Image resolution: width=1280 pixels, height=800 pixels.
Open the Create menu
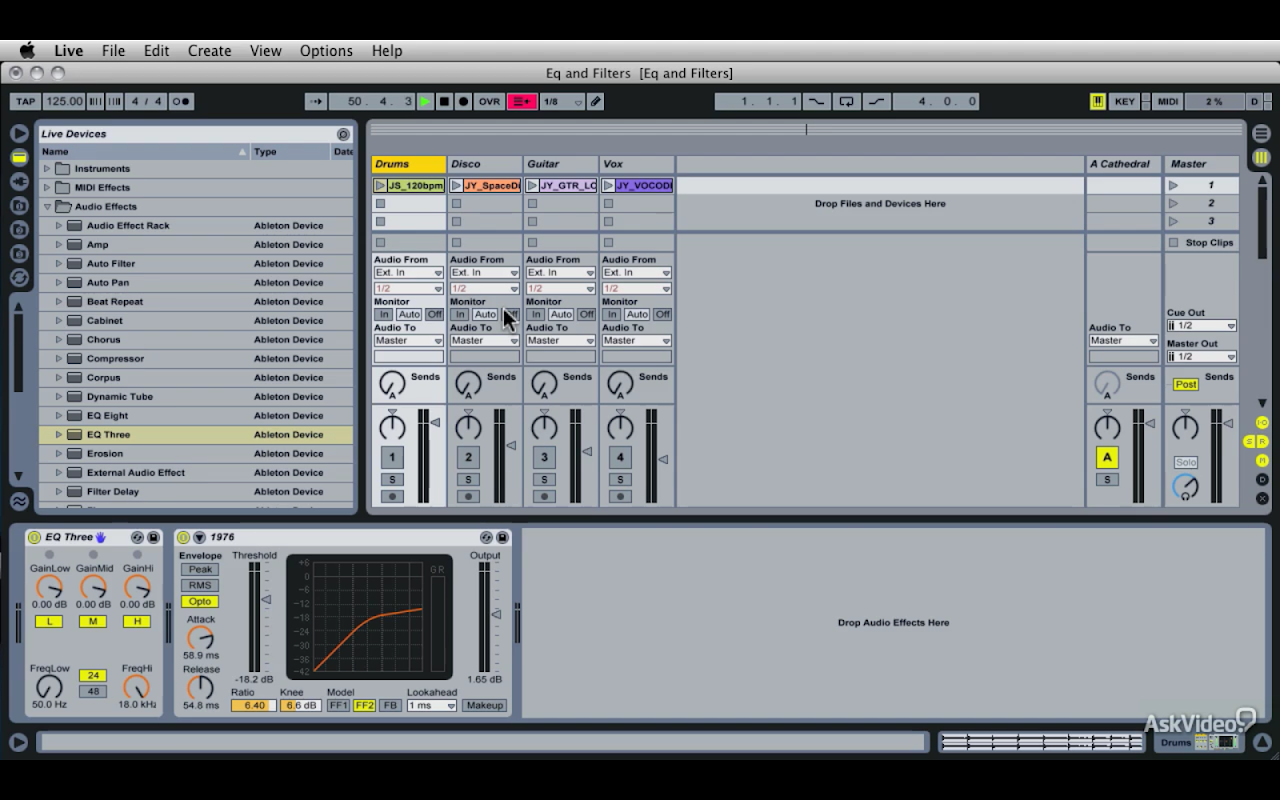tap(209, 51)
